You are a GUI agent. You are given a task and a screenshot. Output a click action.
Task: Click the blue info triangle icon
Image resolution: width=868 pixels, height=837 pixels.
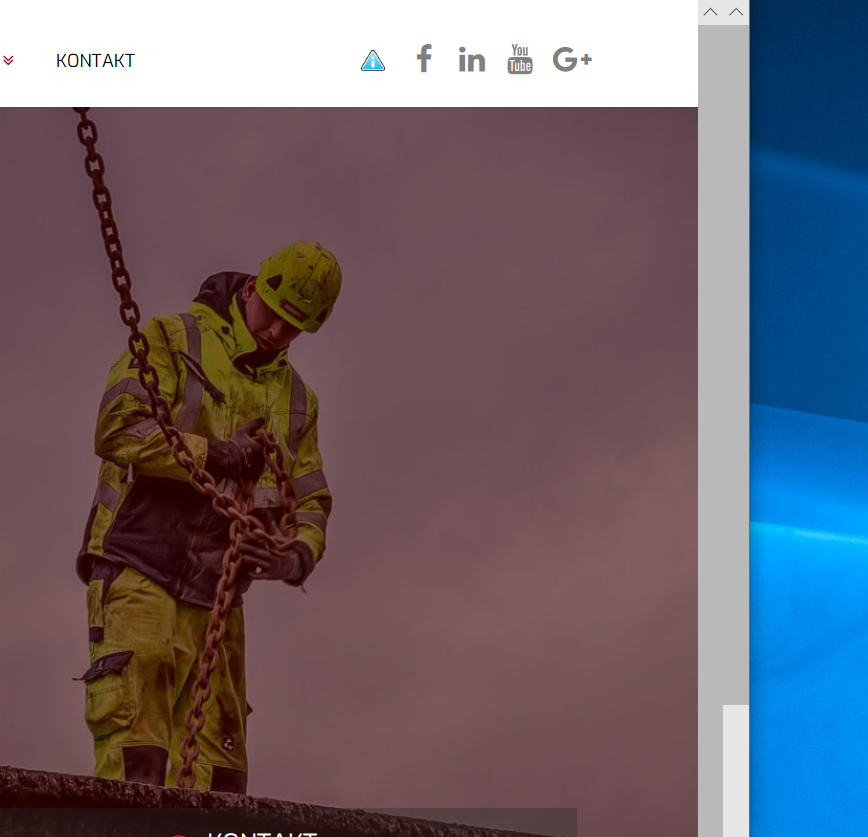point(373,60)
